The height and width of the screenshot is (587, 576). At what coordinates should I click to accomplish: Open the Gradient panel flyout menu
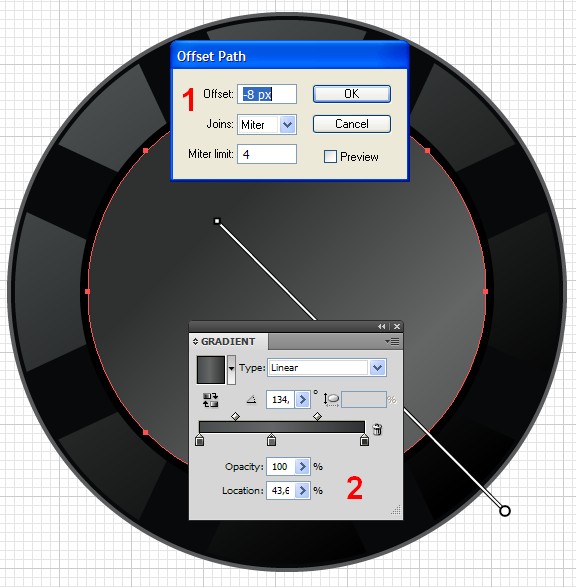tap(392, 341)
